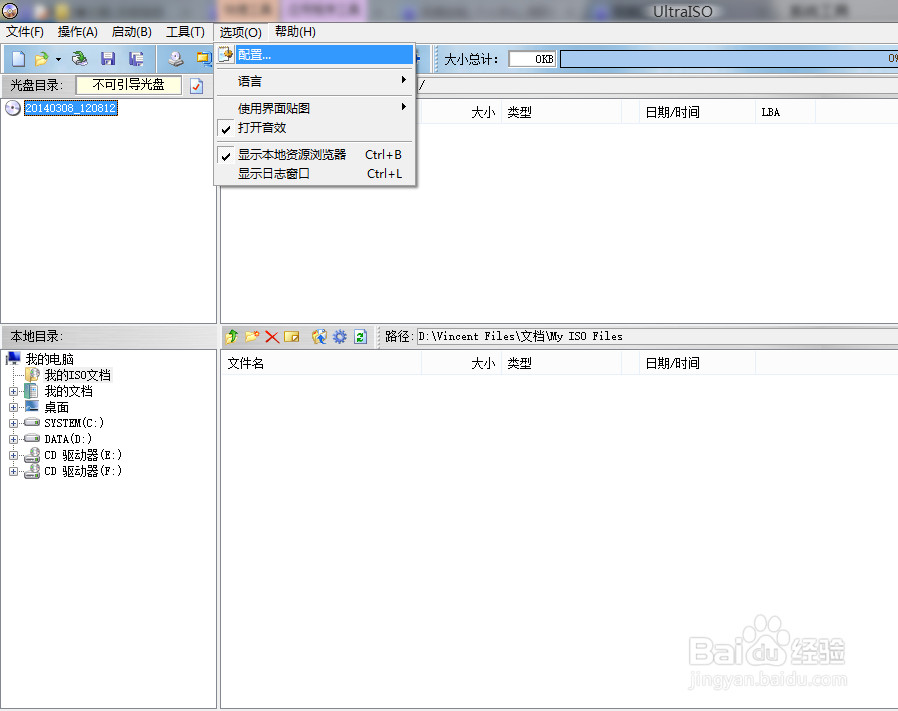898x711 pixels.
Task: Expand the CD 驱动器(E:) tree node
Action: pos(13,455)
